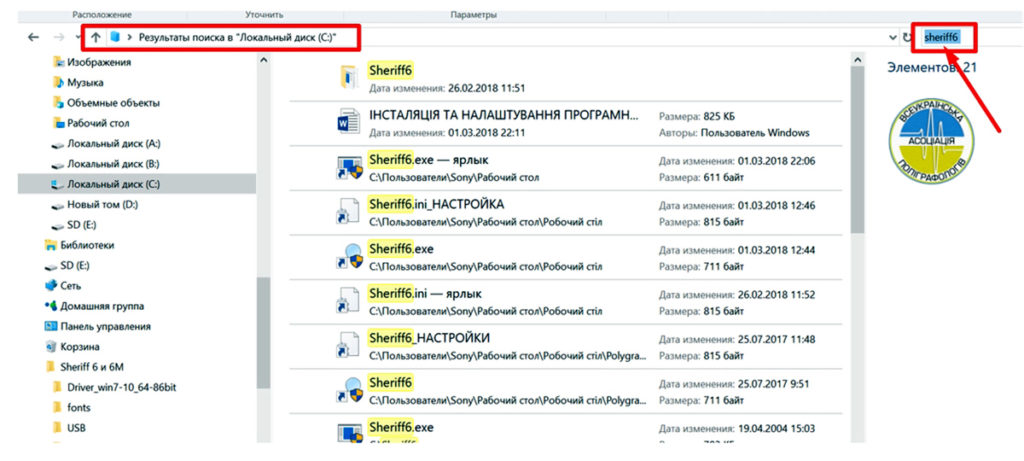Open Новый том (D:) in navigation pane
This screenshot has height=461, width=1024.
pos(102,204)
